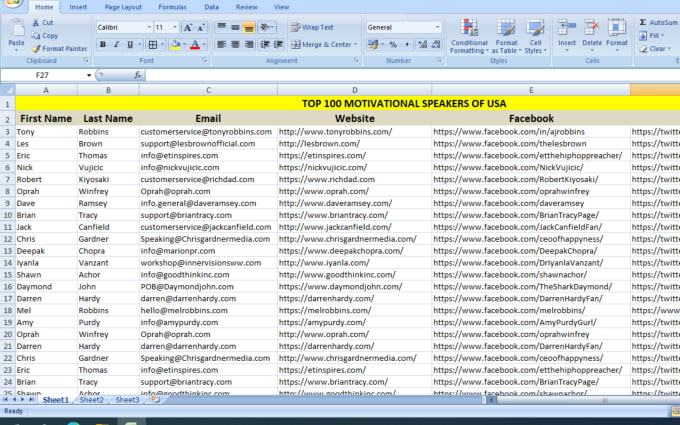Click the Insert Function fx icon
Image resolution: width=680 pixels, height=425 pixels.
137,75
